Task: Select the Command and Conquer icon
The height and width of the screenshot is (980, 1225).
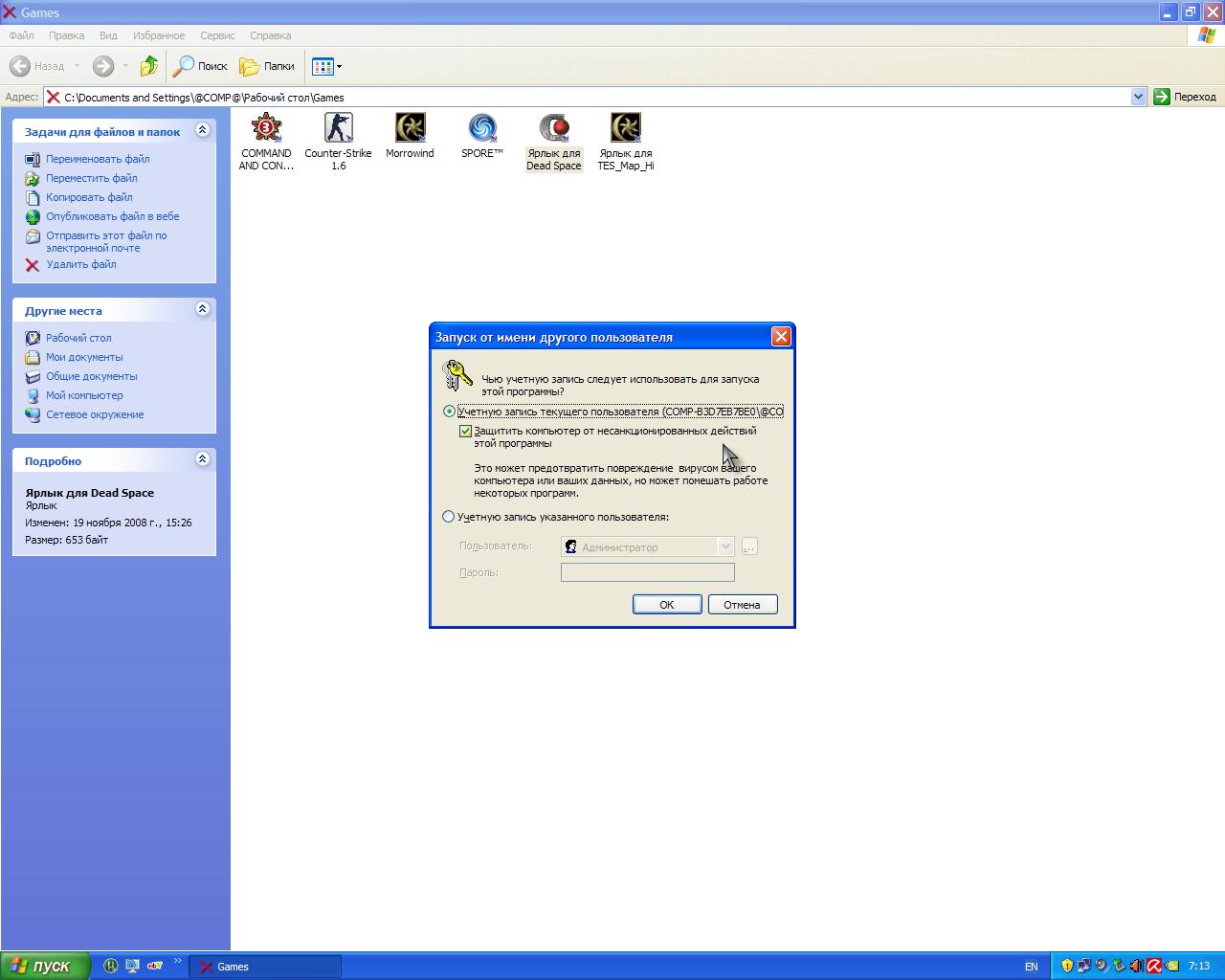Action: pyautogui.click(x=266, y=128)
